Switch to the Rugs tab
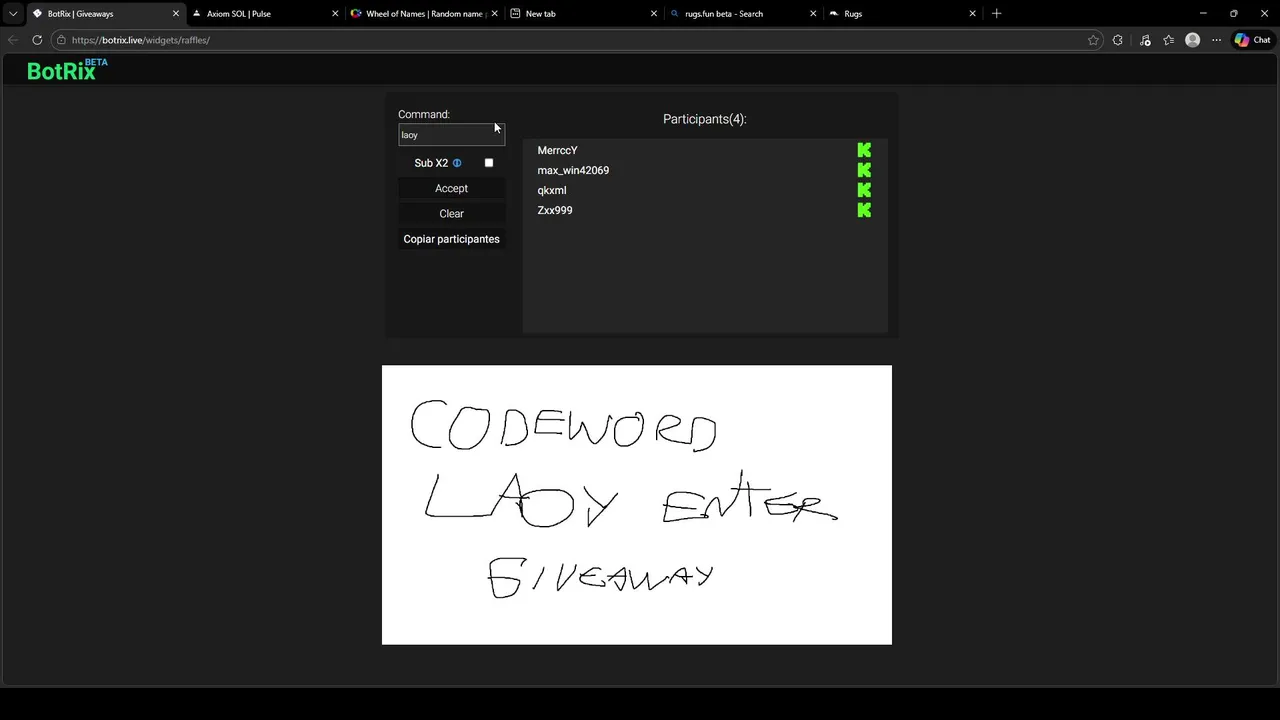This screenshot has height=720, width=1280. tap(900, 14)
